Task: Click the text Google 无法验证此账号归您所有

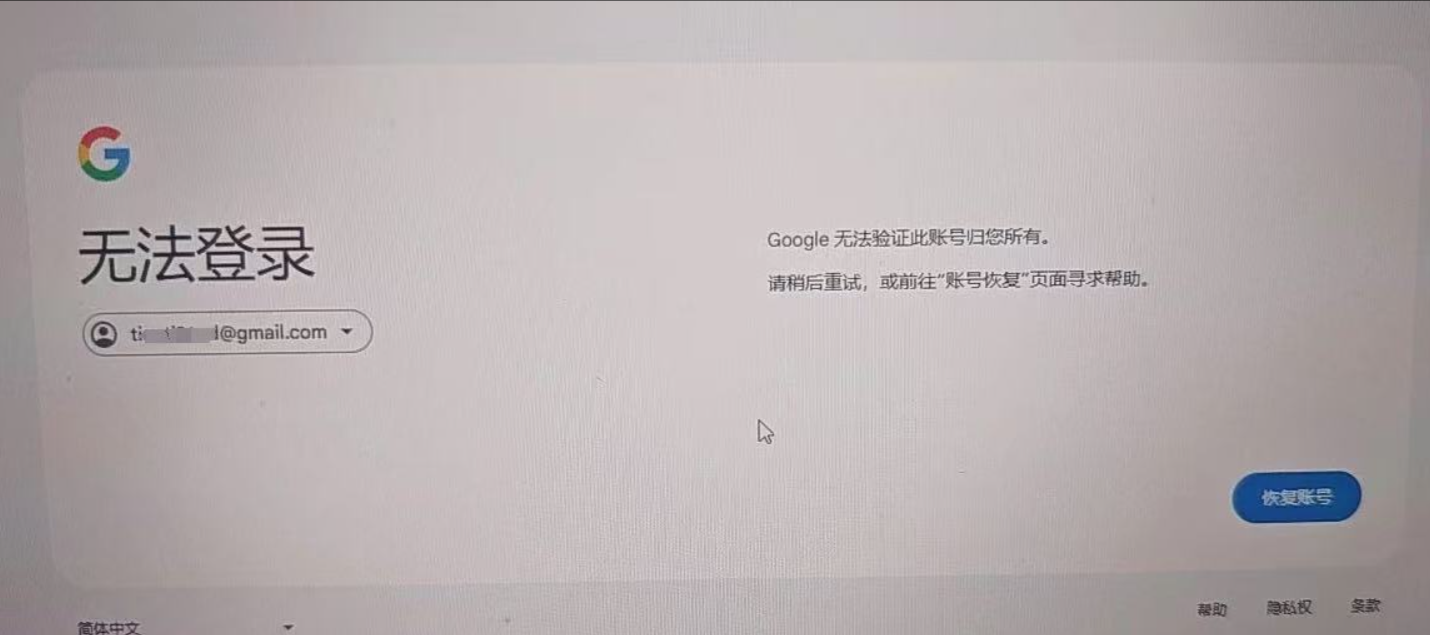Action: pos(912,239)
